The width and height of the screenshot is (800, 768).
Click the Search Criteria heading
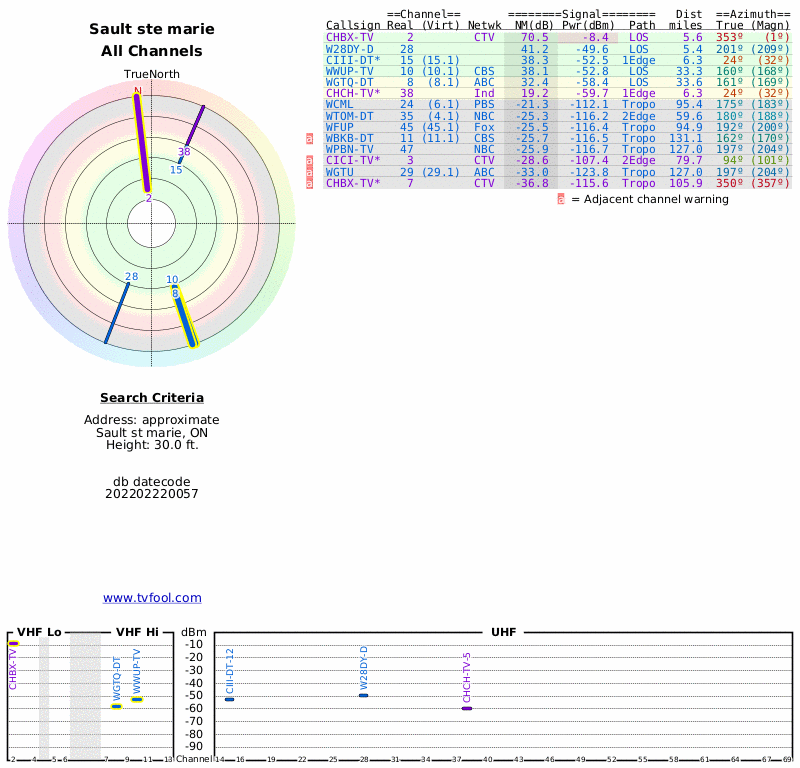152,398
